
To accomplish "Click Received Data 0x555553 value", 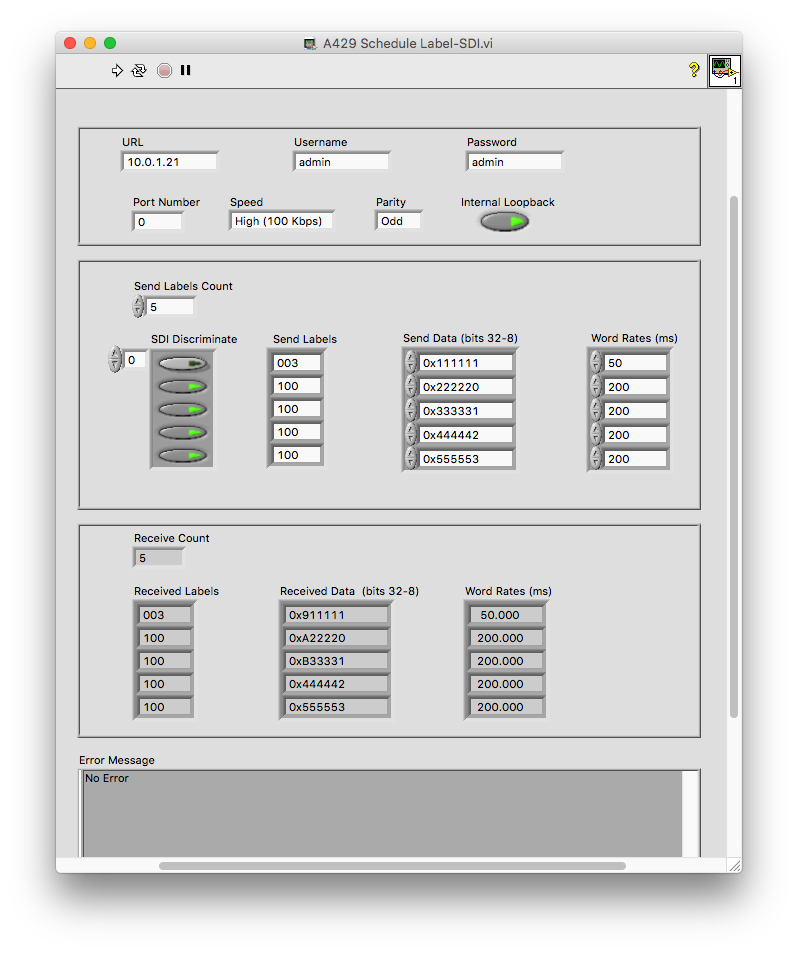I will 336,707.
